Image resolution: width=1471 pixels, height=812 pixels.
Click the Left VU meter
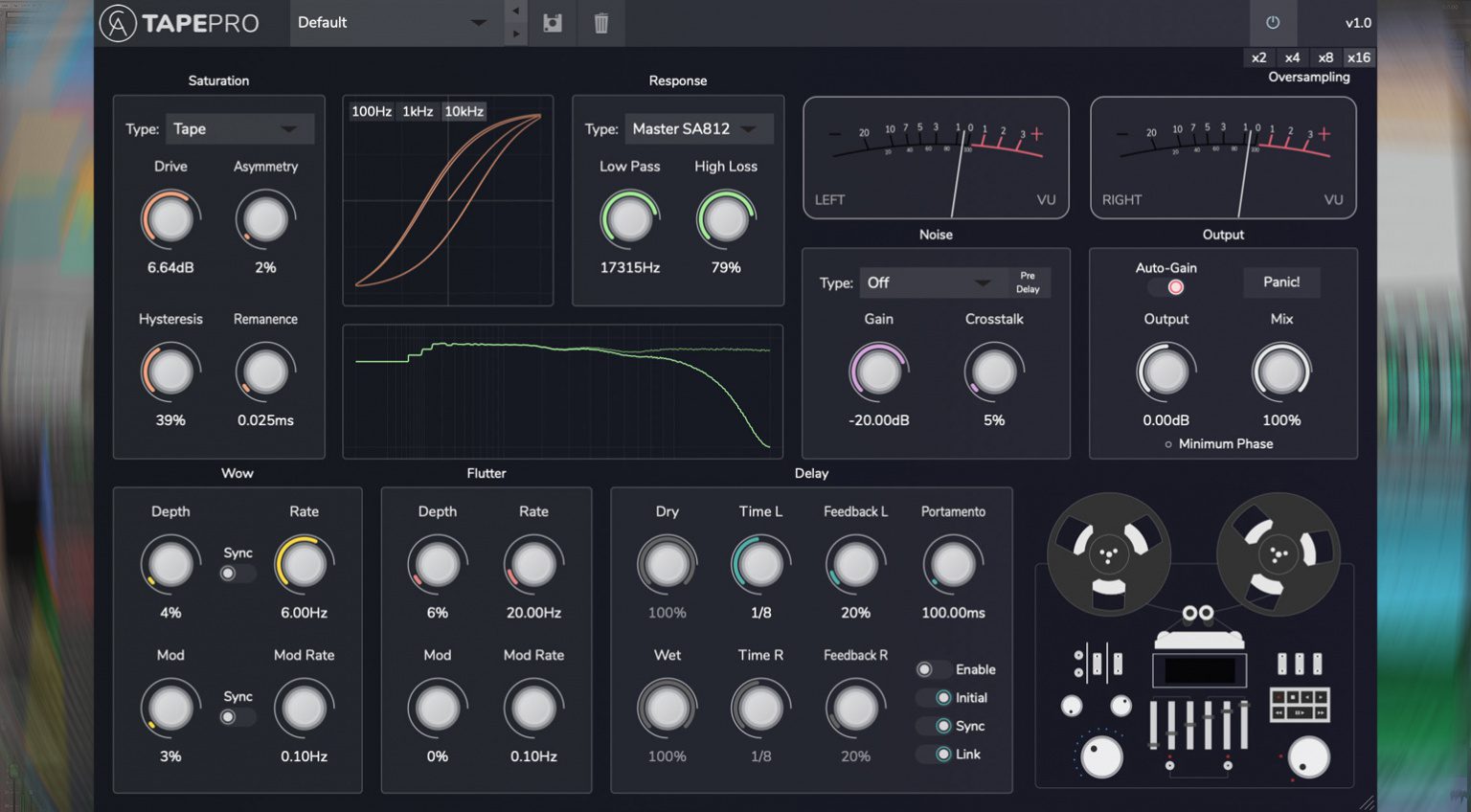pos(936,158)
